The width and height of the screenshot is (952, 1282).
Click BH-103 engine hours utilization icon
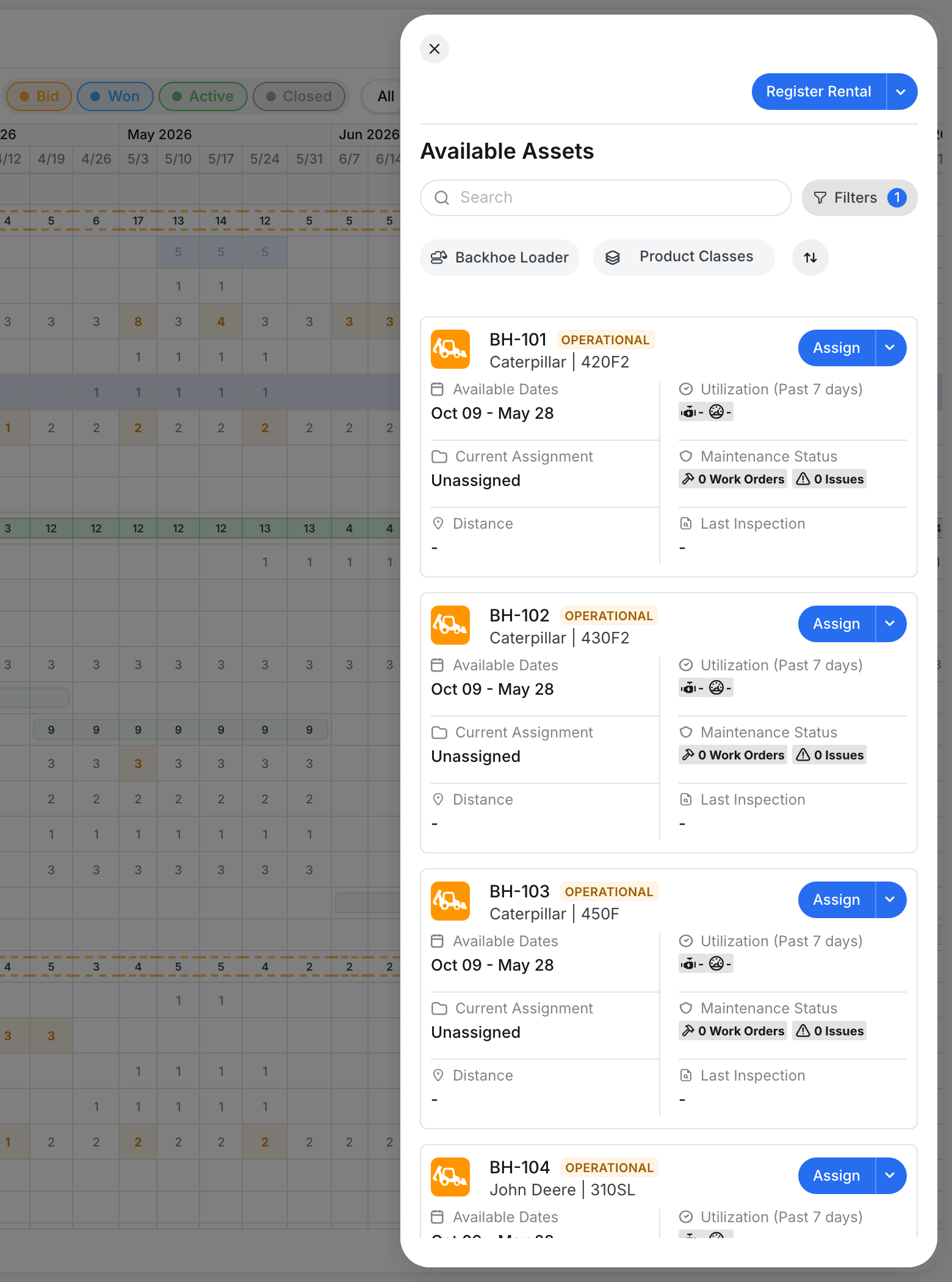coord(689,964)
